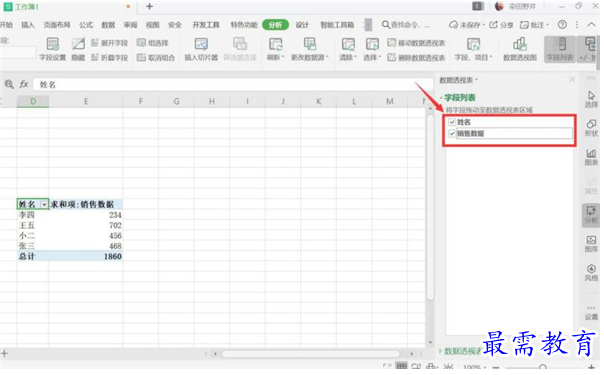Switch to the 页面布局 ribbon tab
The width and height of the screenshot is (604, 375).
[x=57, y=25]
